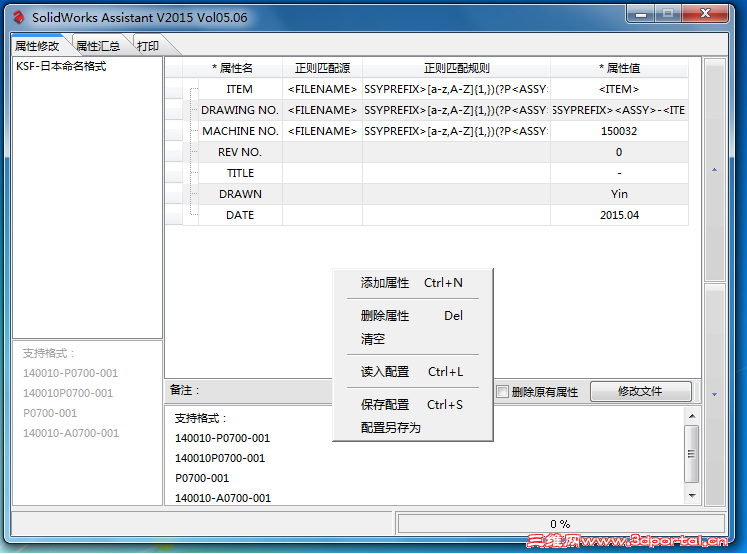
Task: Click the Yin value in DRAWN row
Action: [x=619, y=194]
